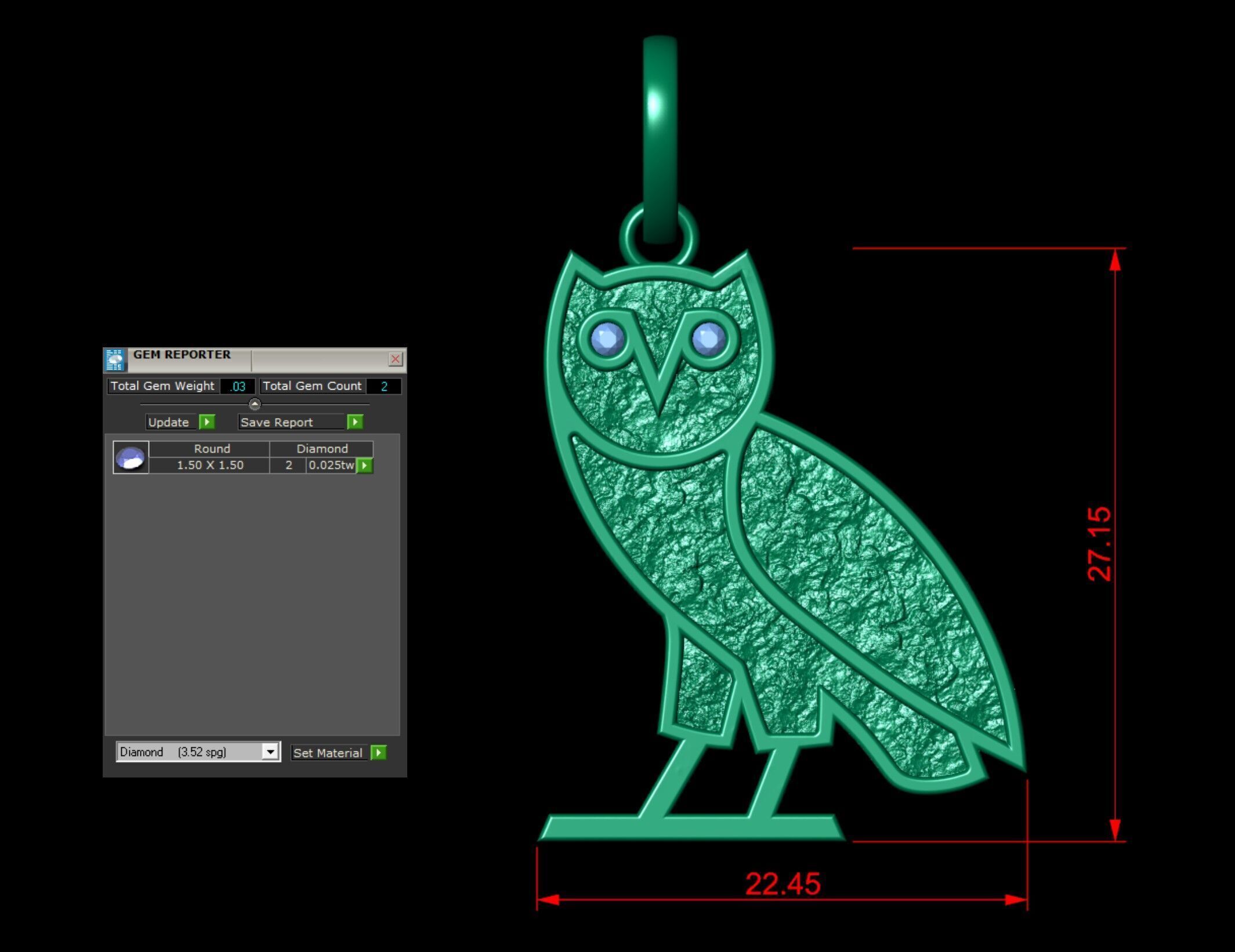Select the '0.025tw' weight cell
1235x952 pixels.
pos(331,465)
